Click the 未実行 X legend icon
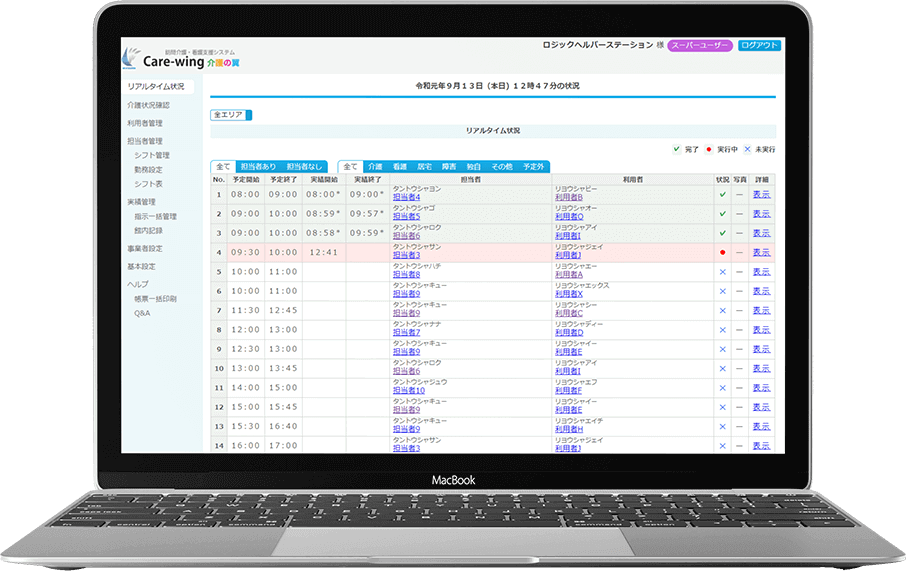This screenshot has width=906, height=571. tap(746, 149)
